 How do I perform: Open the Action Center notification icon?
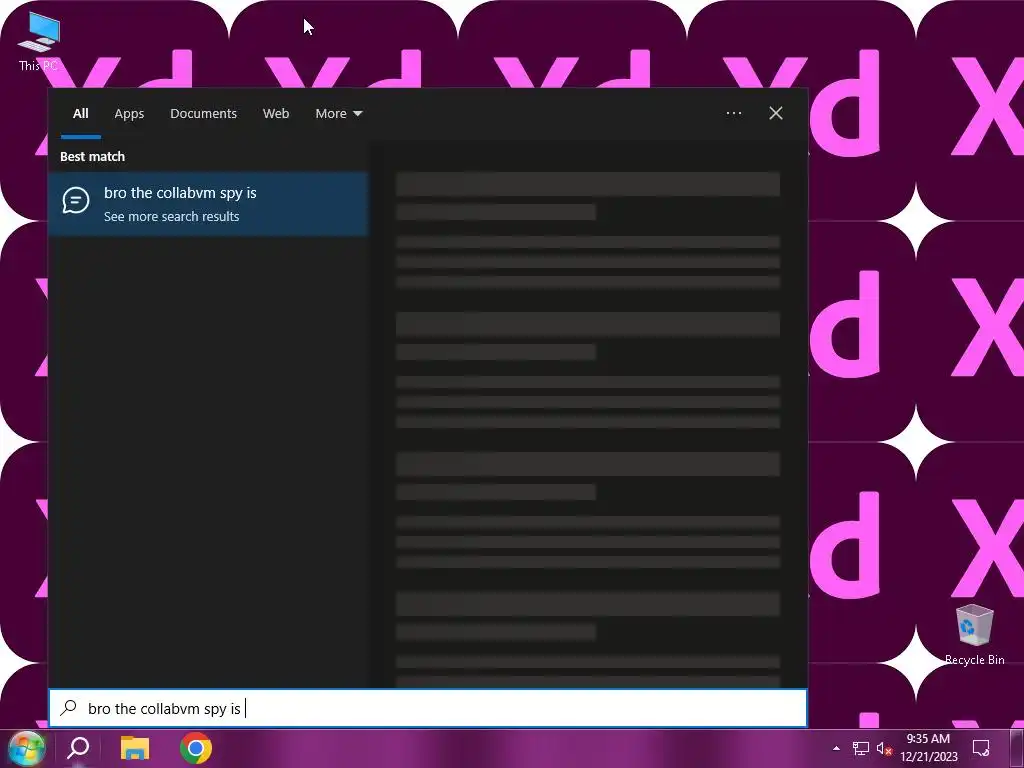pos(981,748)
